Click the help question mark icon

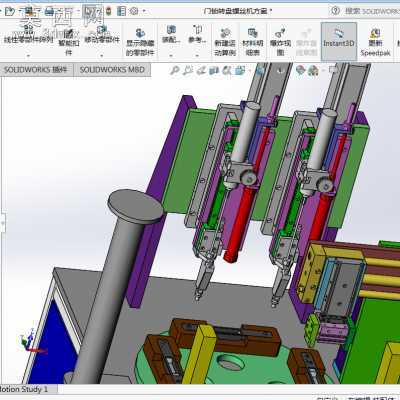(x=335, y=11)
